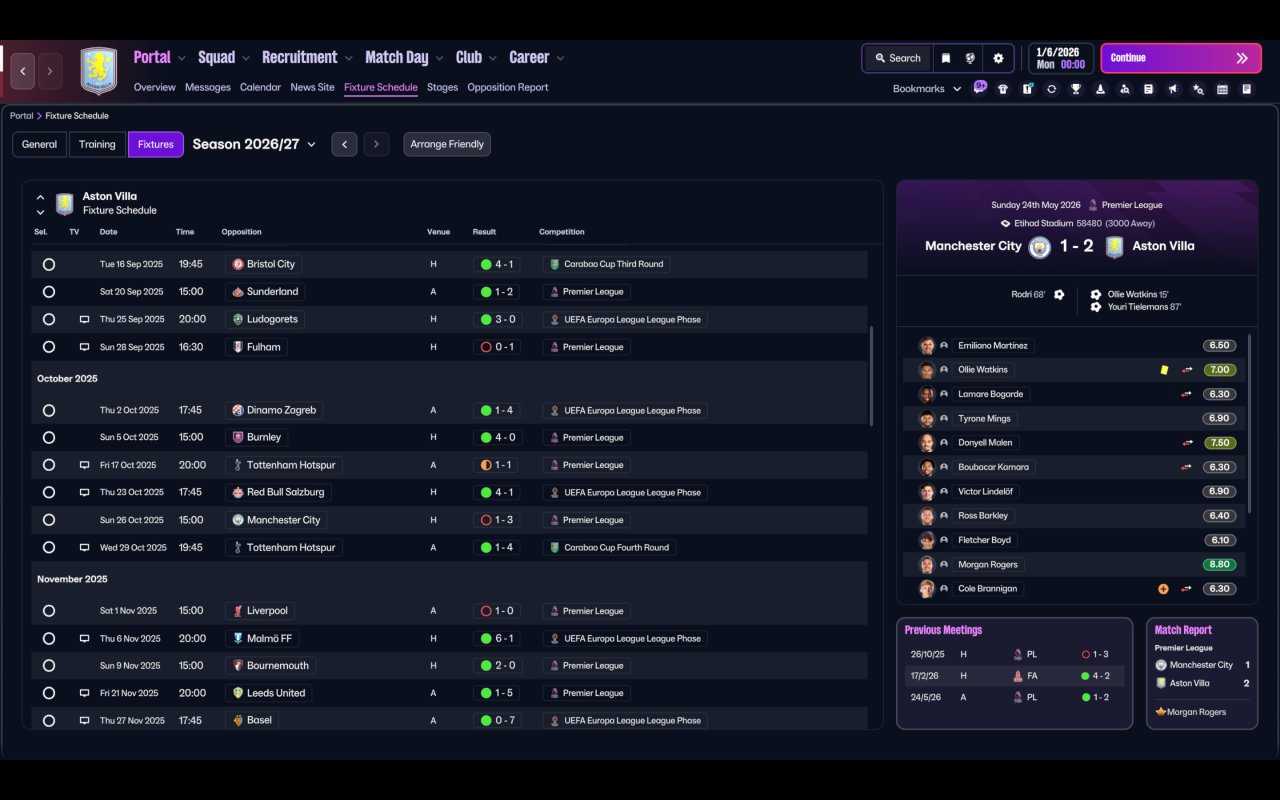
Task: Go forward with the right arrow navigation button
Action: point(49,71)
